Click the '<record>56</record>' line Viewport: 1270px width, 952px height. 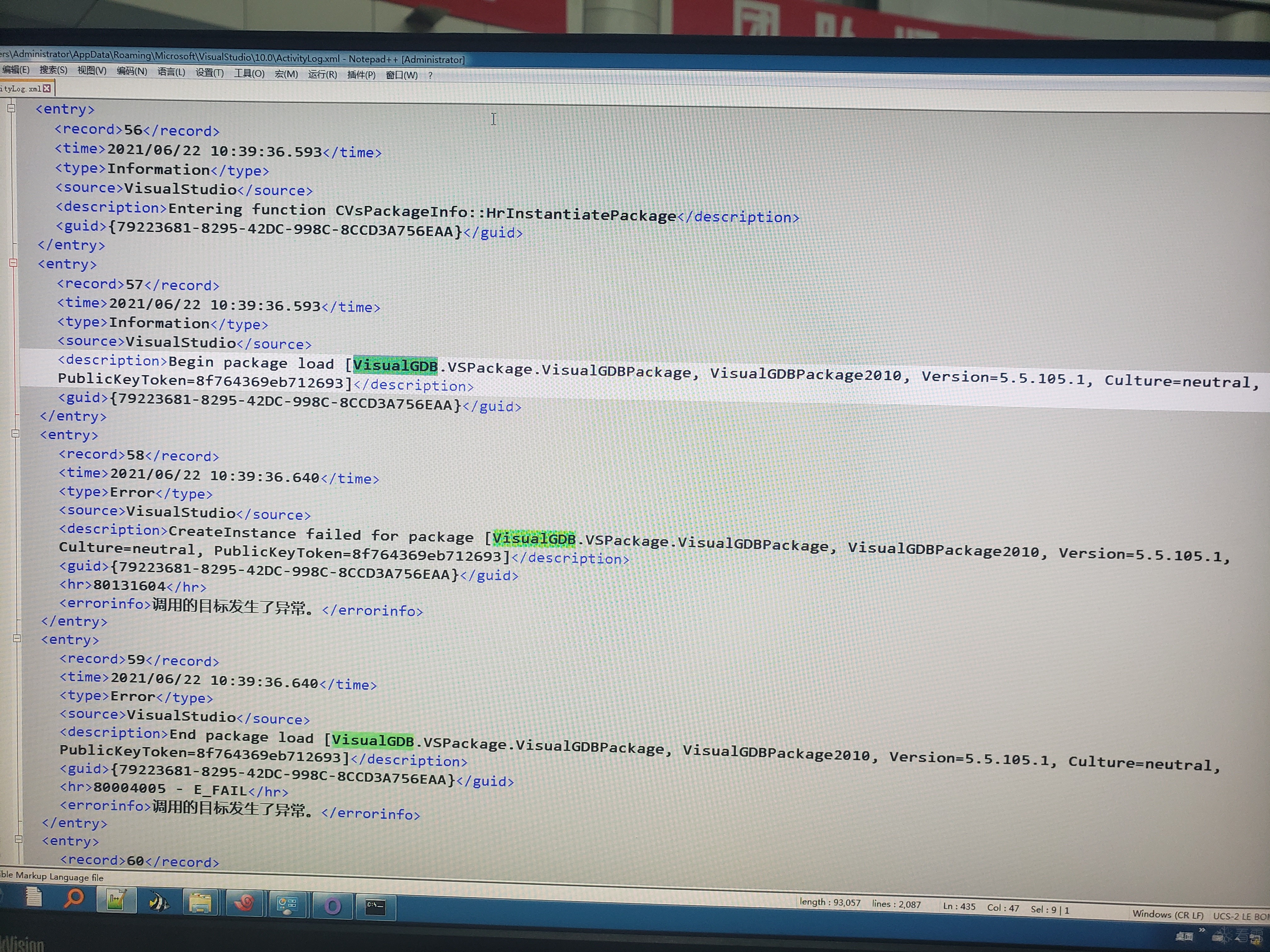137,130
